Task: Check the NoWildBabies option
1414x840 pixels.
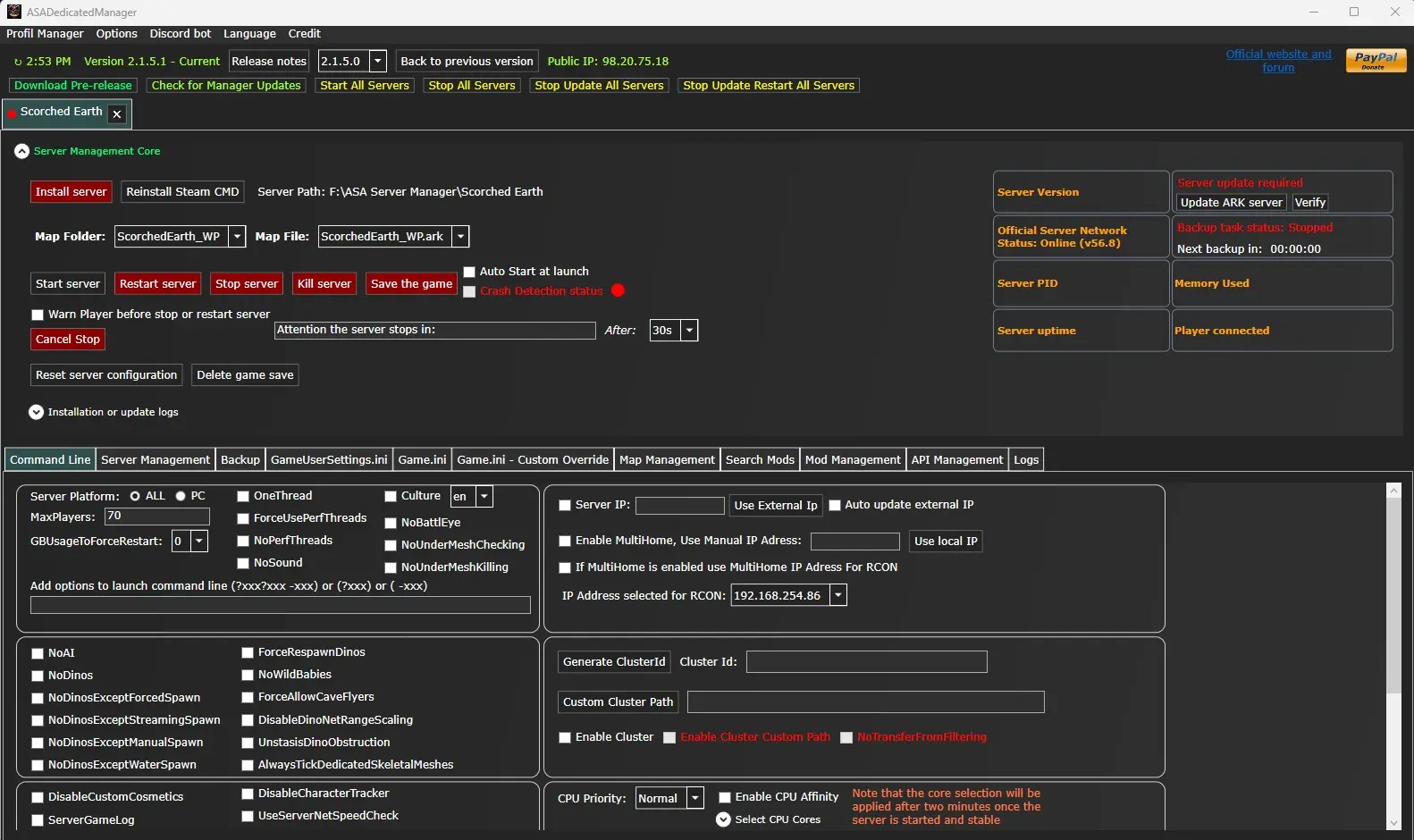Action: [248, 675]
